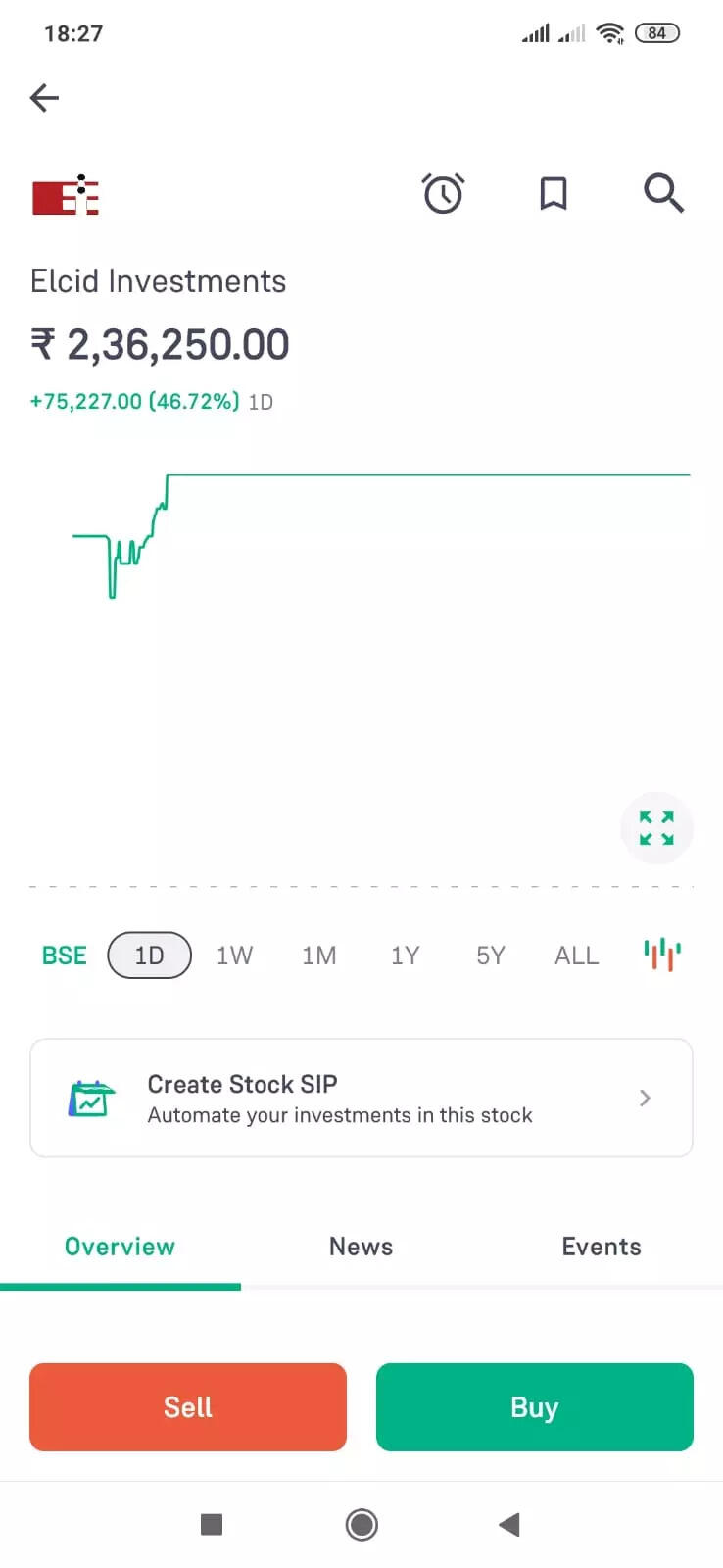723x1568 pixels.
Task: Switch to the Events tab
Action: (602, 1247)
